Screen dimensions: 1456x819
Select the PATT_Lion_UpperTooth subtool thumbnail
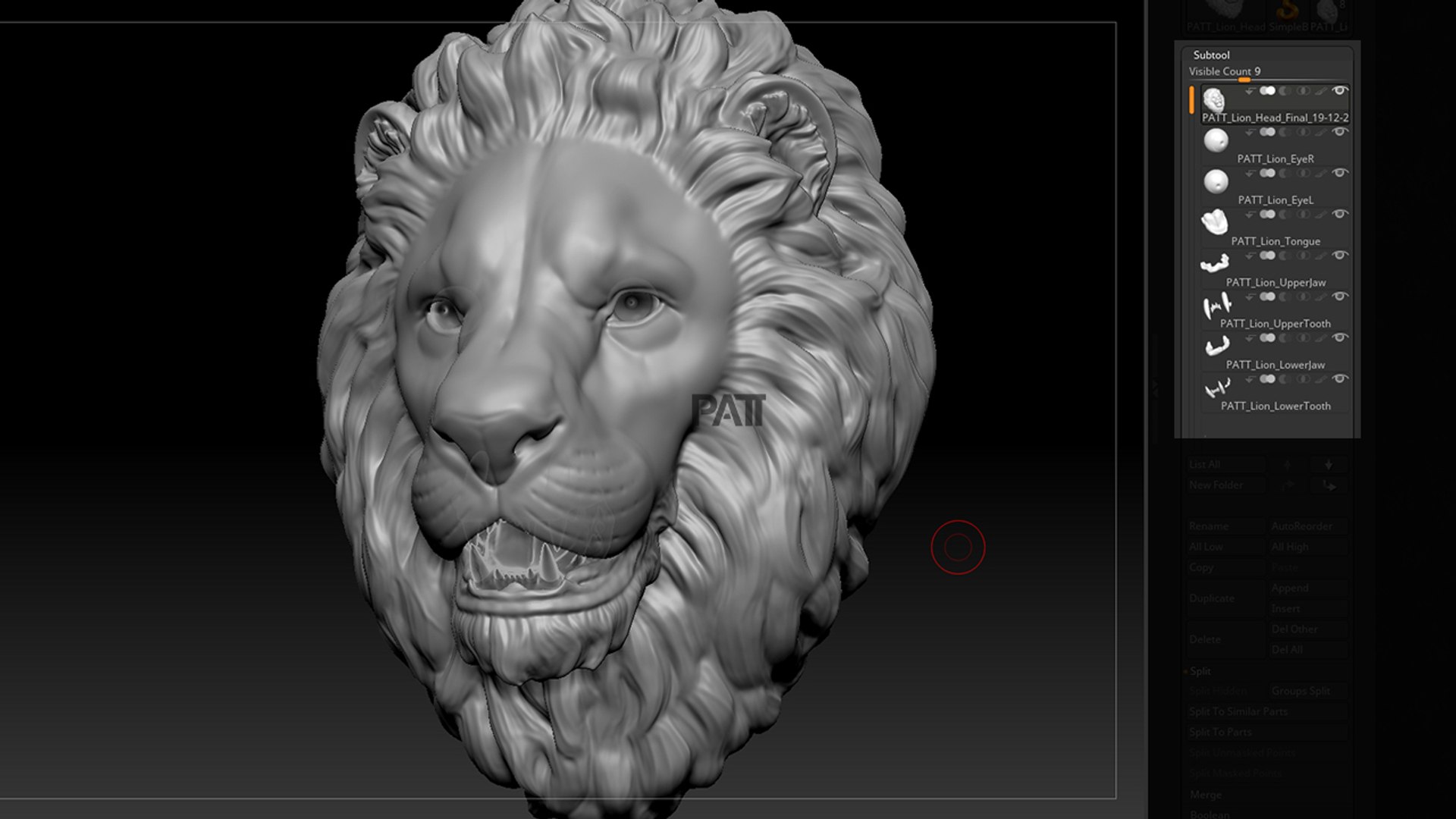pyautogui.click(x=1216, y=306)
